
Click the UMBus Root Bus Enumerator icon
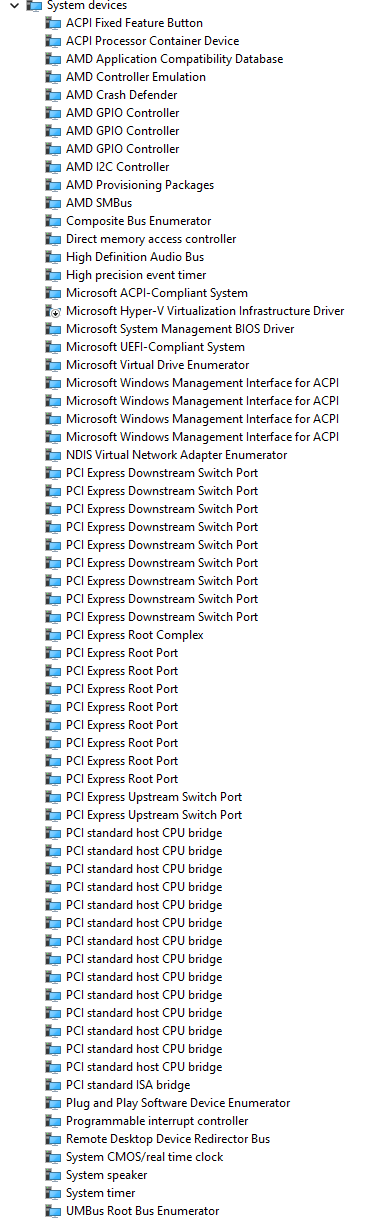coord(53,1211)
